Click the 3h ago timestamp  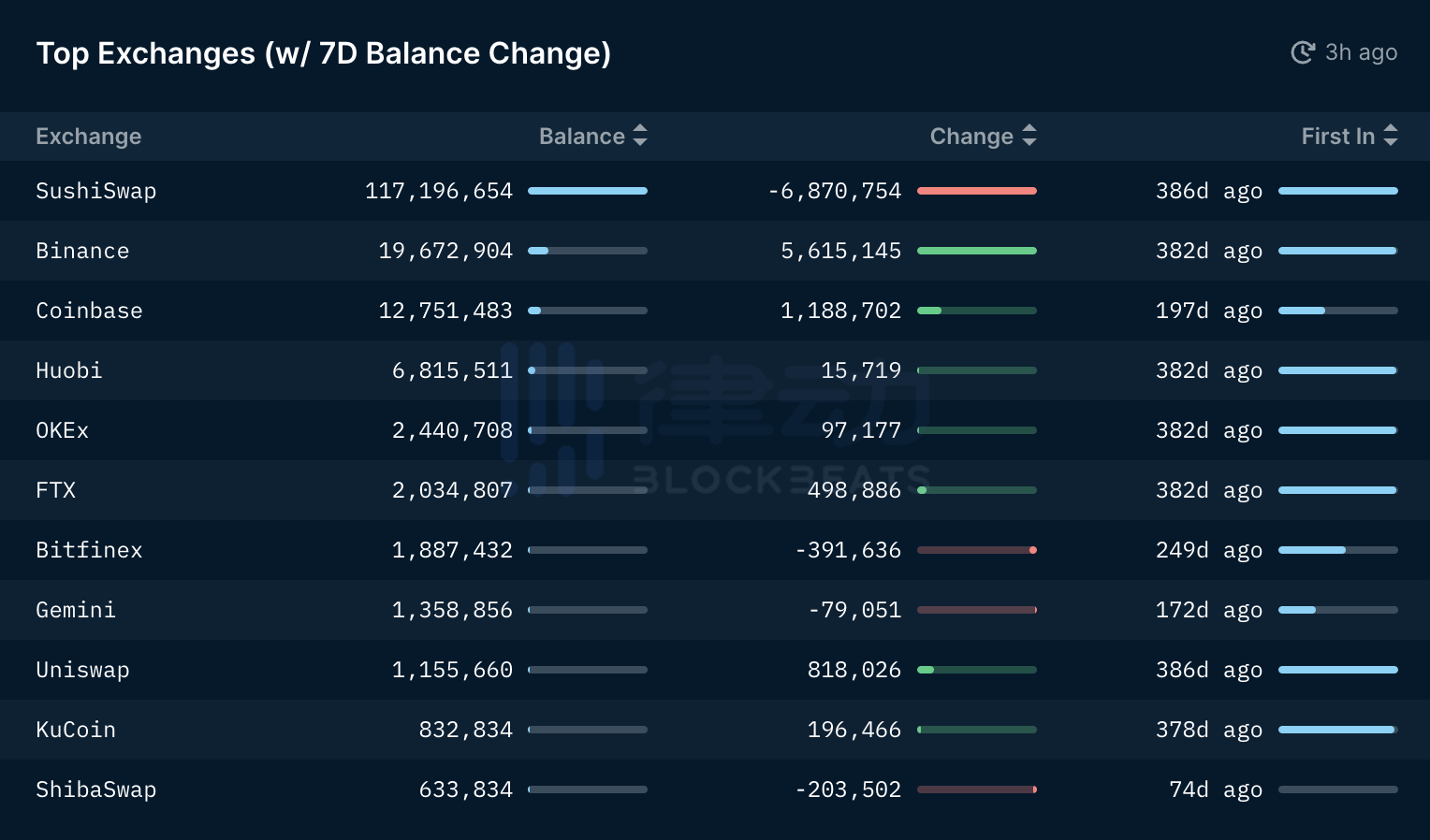(1361, 52)
